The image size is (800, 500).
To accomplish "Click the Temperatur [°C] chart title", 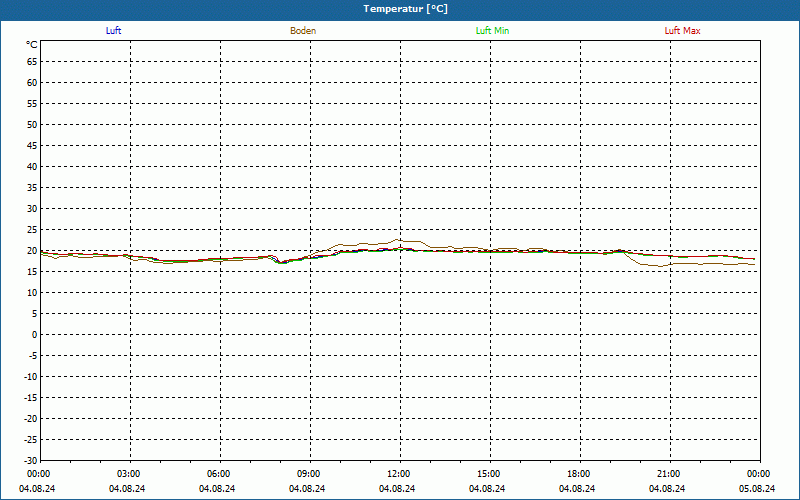I will click(x=406, y=9).
